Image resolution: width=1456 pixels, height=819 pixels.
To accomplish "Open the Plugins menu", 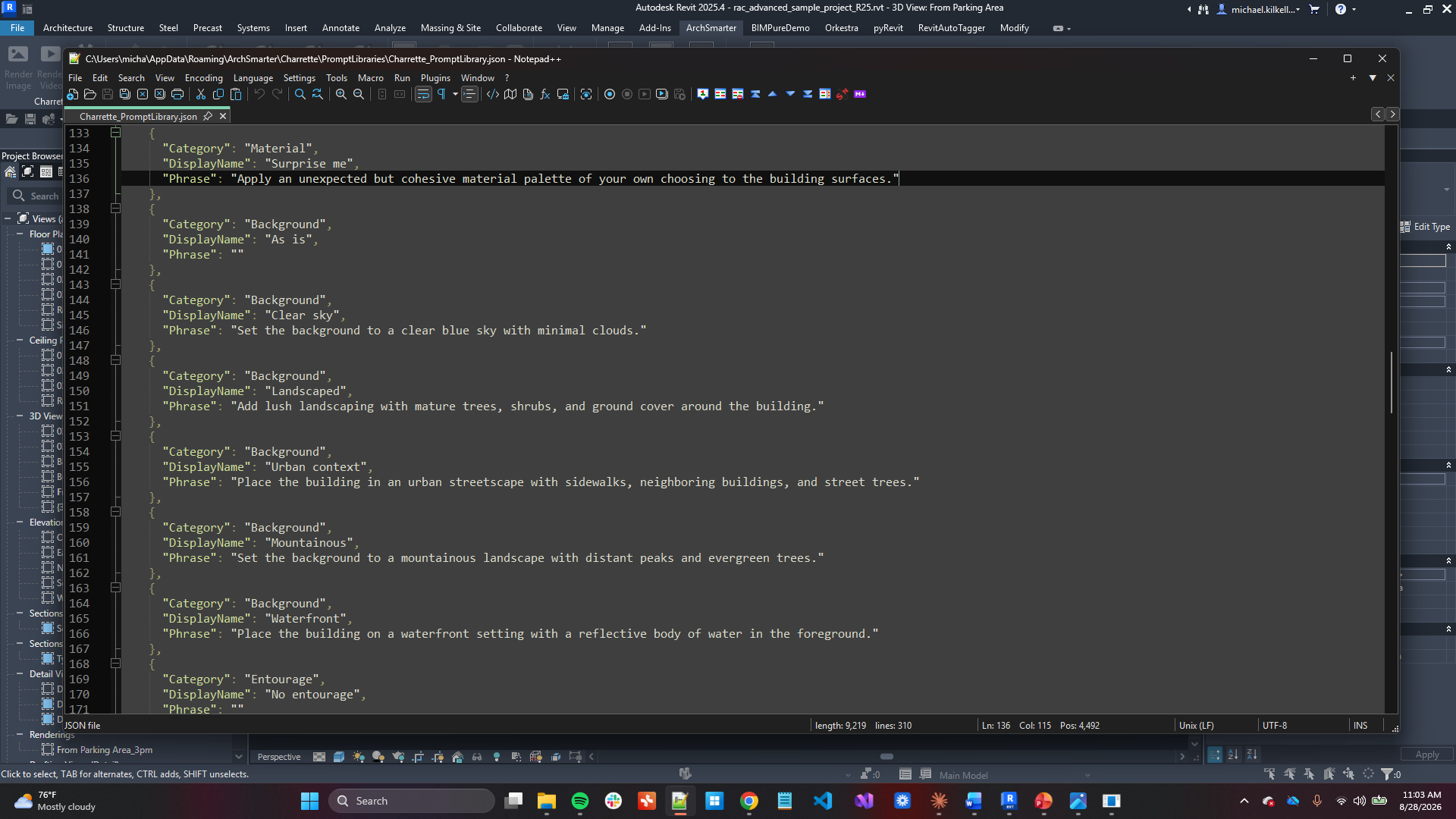I will [x=435, y=78].
